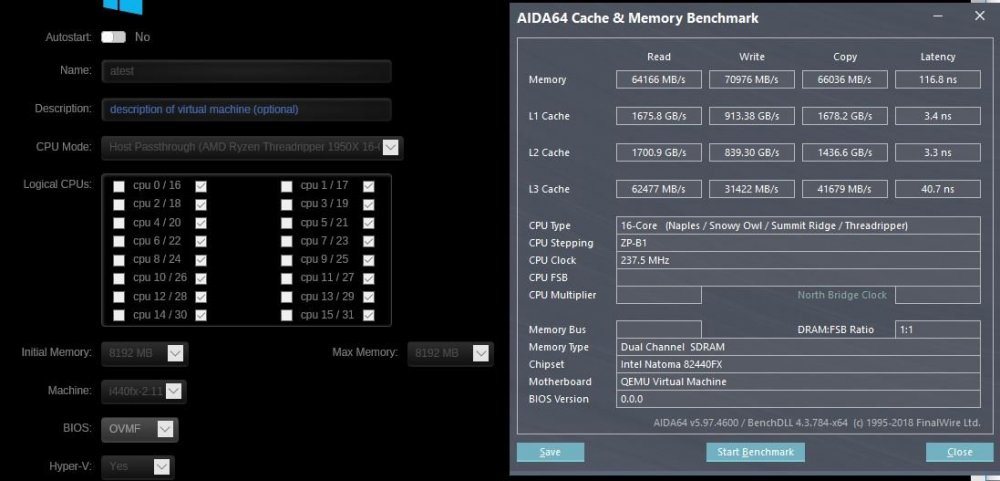Open the Initial Memory dropdown
The image size is (1000, 481).
pos(145,353)
